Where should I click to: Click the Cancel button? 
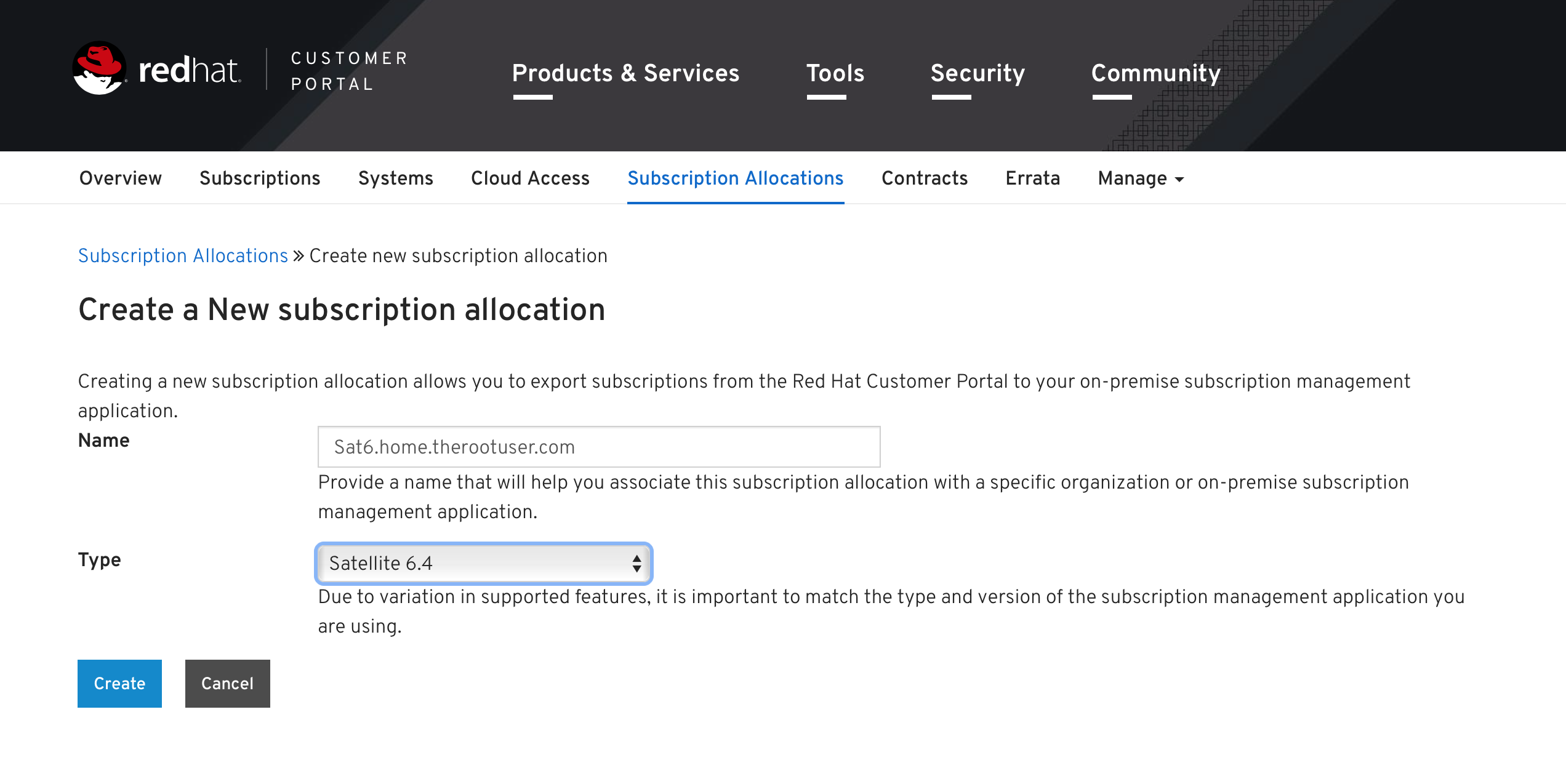(228, 684)
